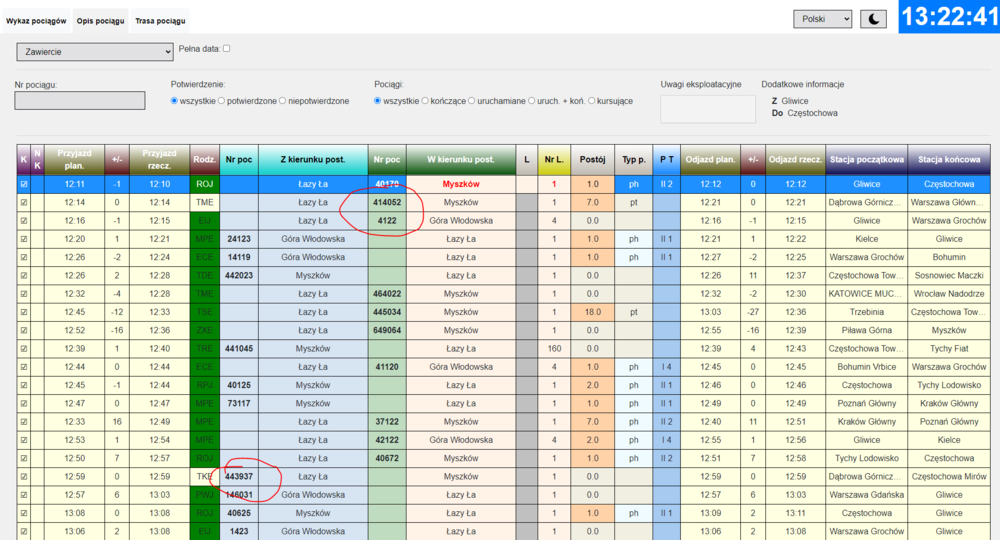Open train number 443937

pyautogui.click(x=239, y=476)
